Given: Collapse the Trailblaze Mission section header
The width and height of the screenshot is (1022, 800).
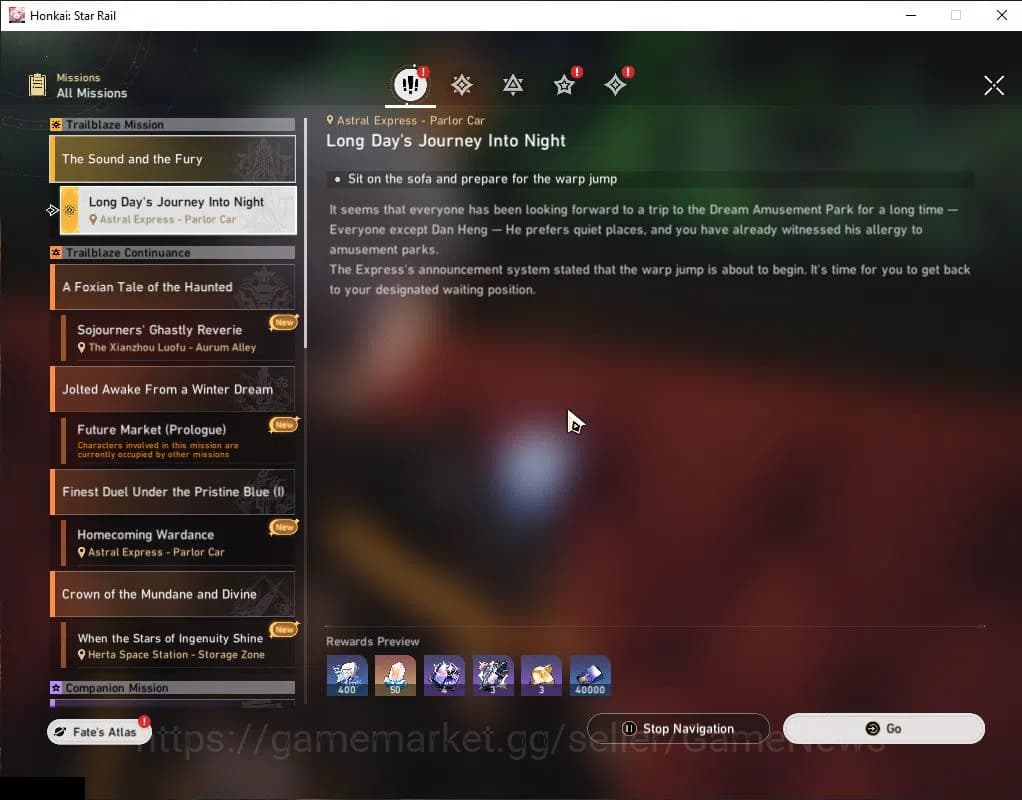Looking at the screenshot, I should [x=173, y=125].
